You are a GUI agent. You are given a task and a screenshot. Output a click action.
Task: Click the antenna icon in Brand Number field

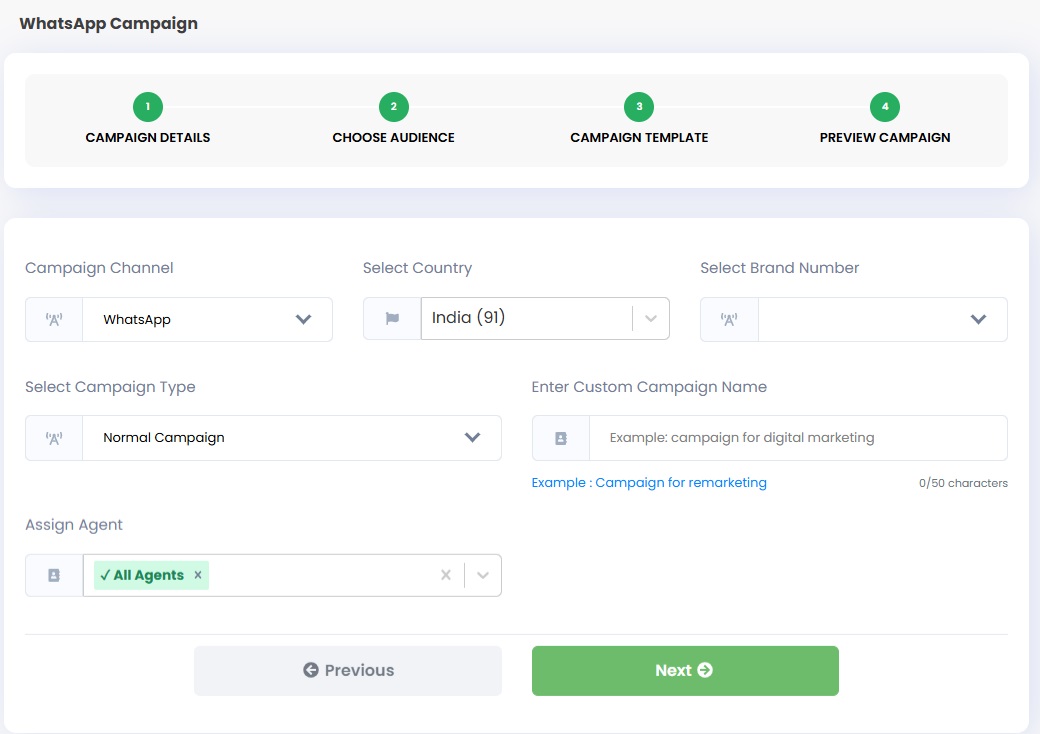pyautogui.click(x=728, y=319)
